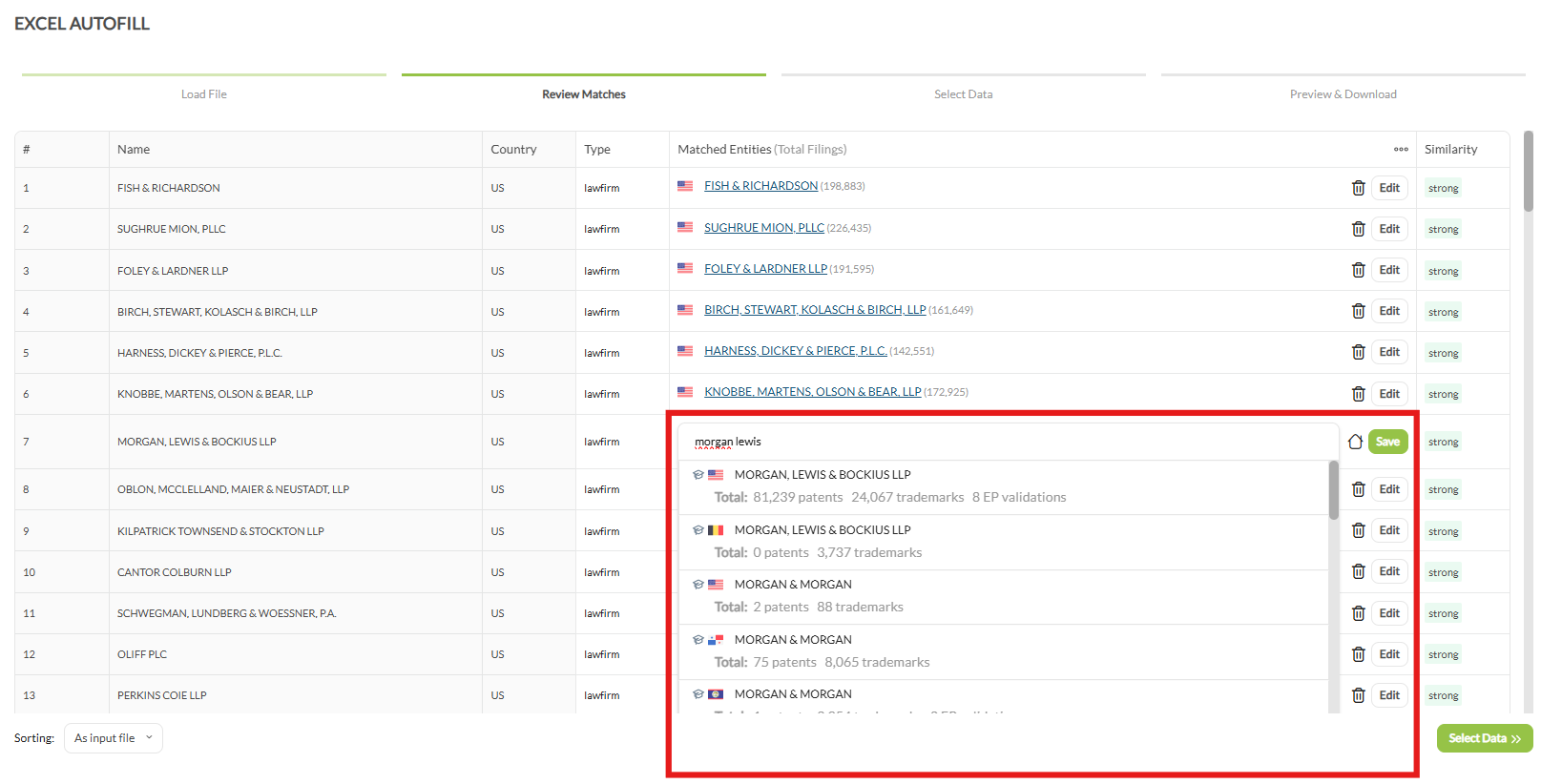Pick MORGAN & MORGAN with 88 trademarks
The width and height of the screenshot is (1562, 784).
point(1004,596)
